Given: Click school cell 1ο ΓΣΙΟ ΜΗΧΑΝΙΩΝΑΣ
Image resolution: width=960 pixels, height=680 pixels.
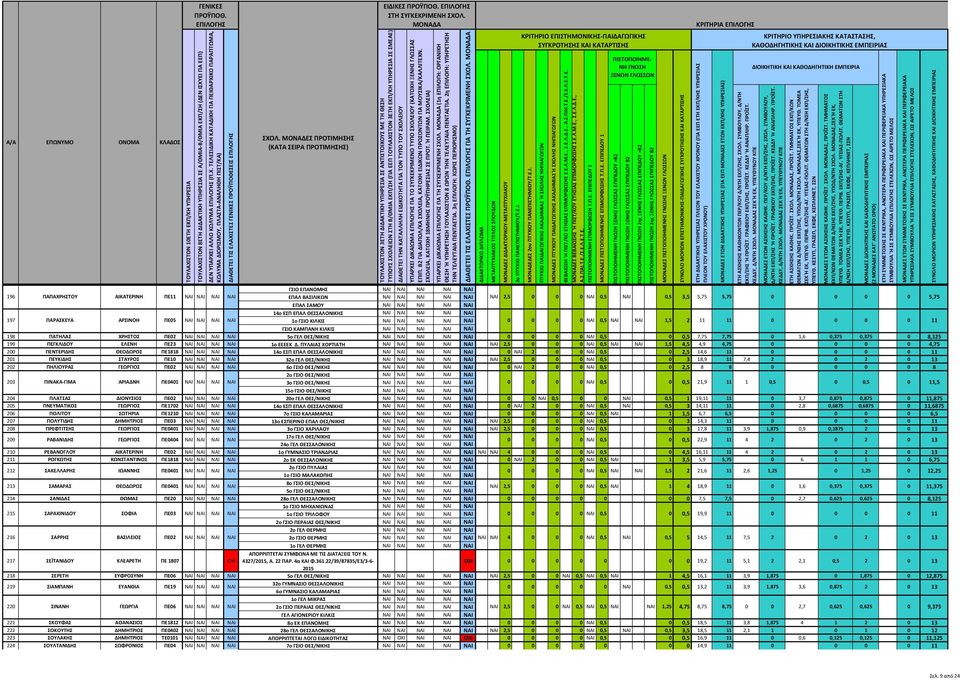Looking at the screenshot, I should pos(307,506).
